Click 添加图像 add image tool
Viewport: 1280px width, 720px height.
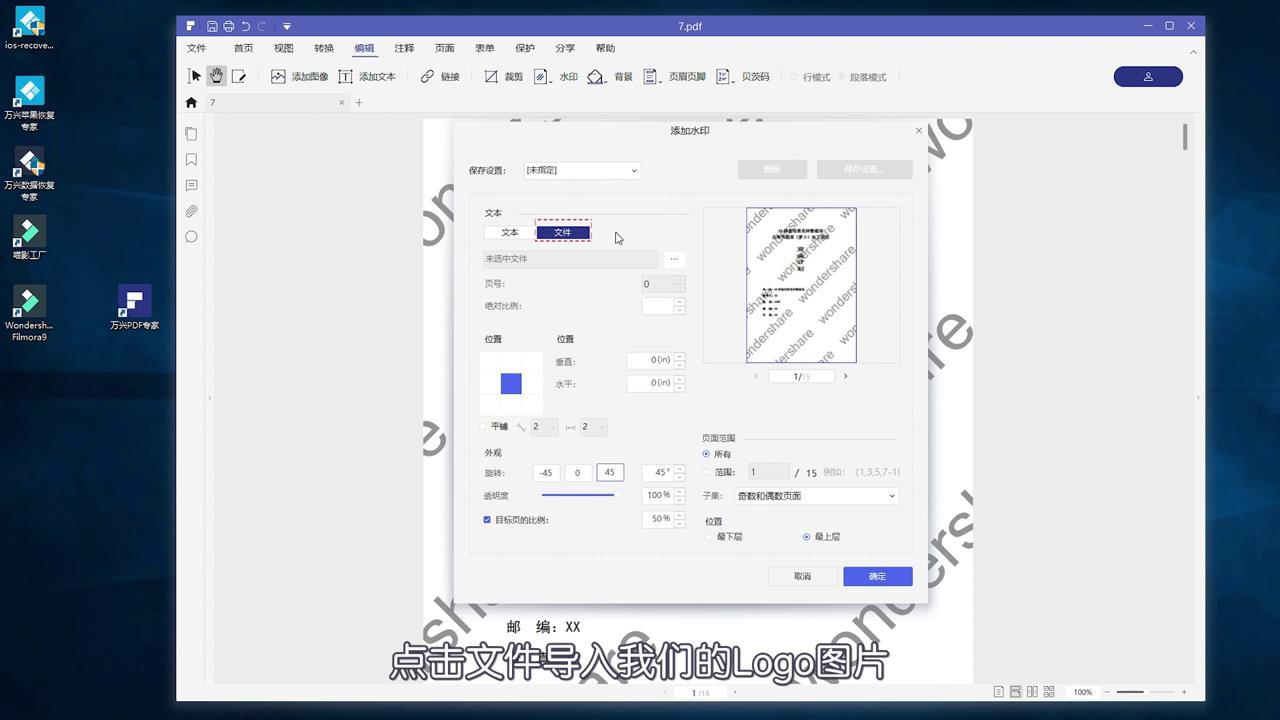coord(299,76)
